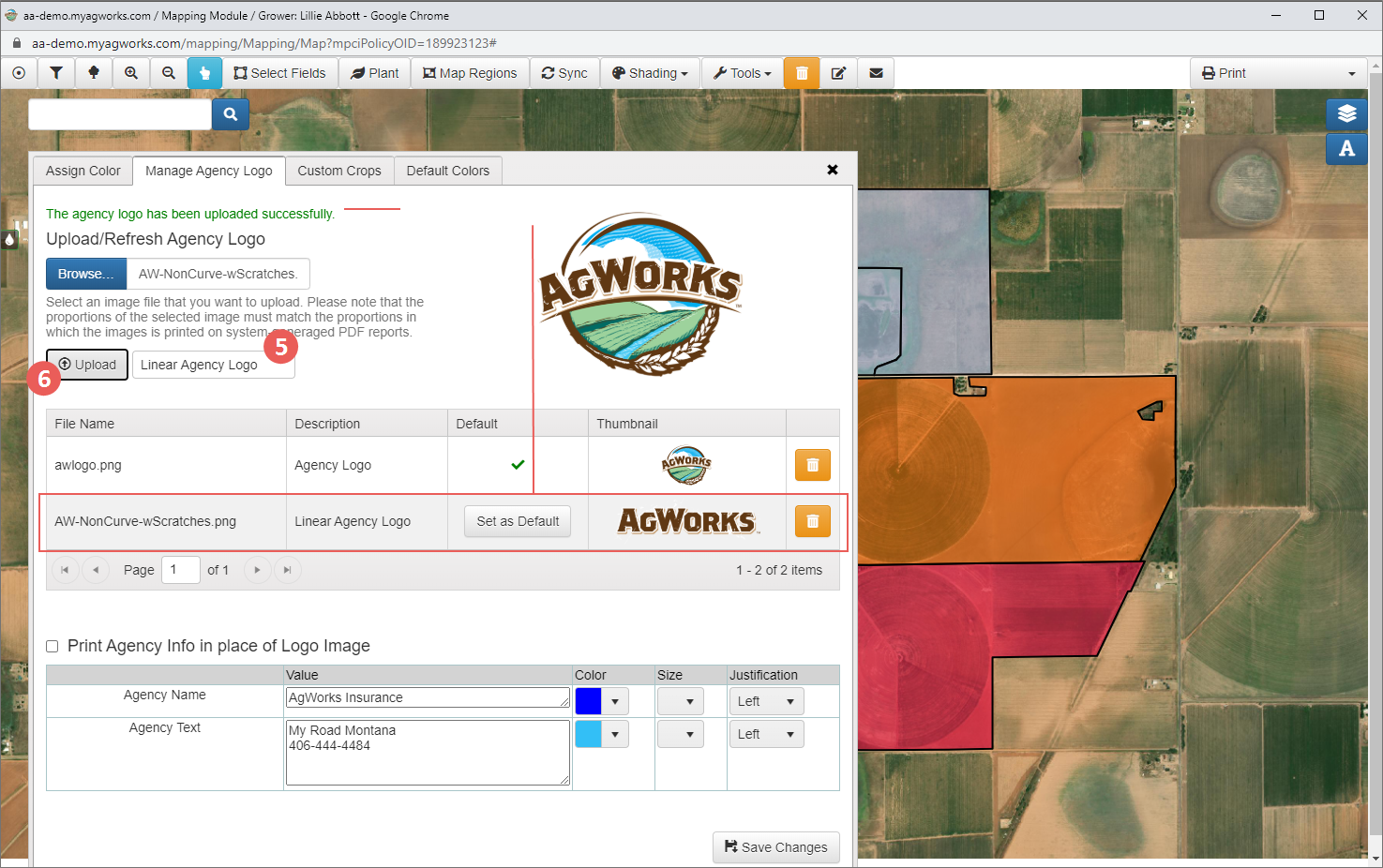Open Agency Text color dropdown arrow
Viewport: 1383px width, 868px height.
(x=615, y=734)
